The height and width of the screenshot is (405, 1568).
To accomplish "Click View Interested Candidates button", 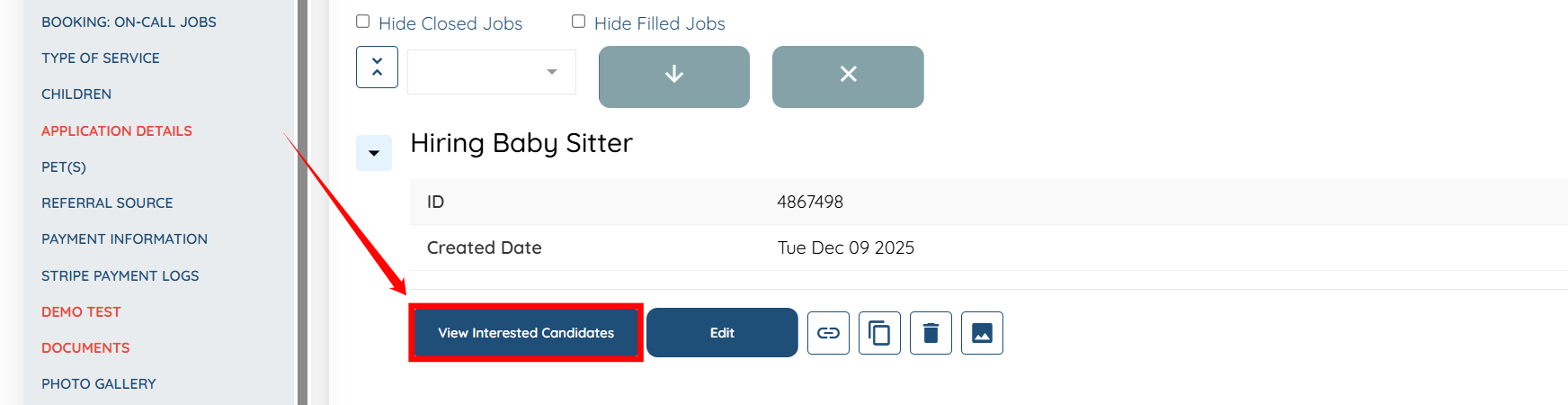I will (x=526, y=333).
